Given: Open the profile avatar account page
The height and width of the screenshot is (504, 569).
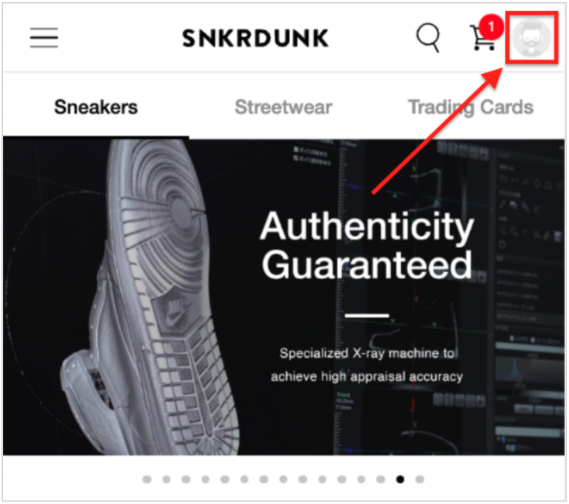Looking at the screenshot, I should [x=531, y=38].
